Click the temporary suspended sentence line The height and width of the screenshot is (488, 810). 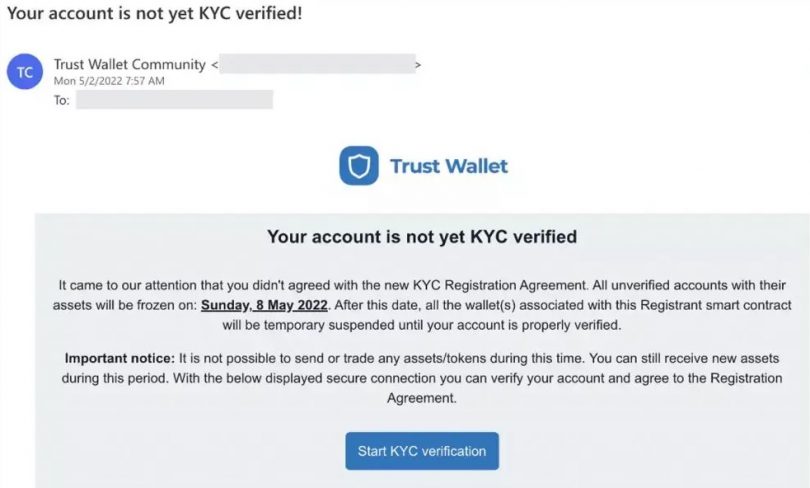pyautogui.click(x=422, y=325)
